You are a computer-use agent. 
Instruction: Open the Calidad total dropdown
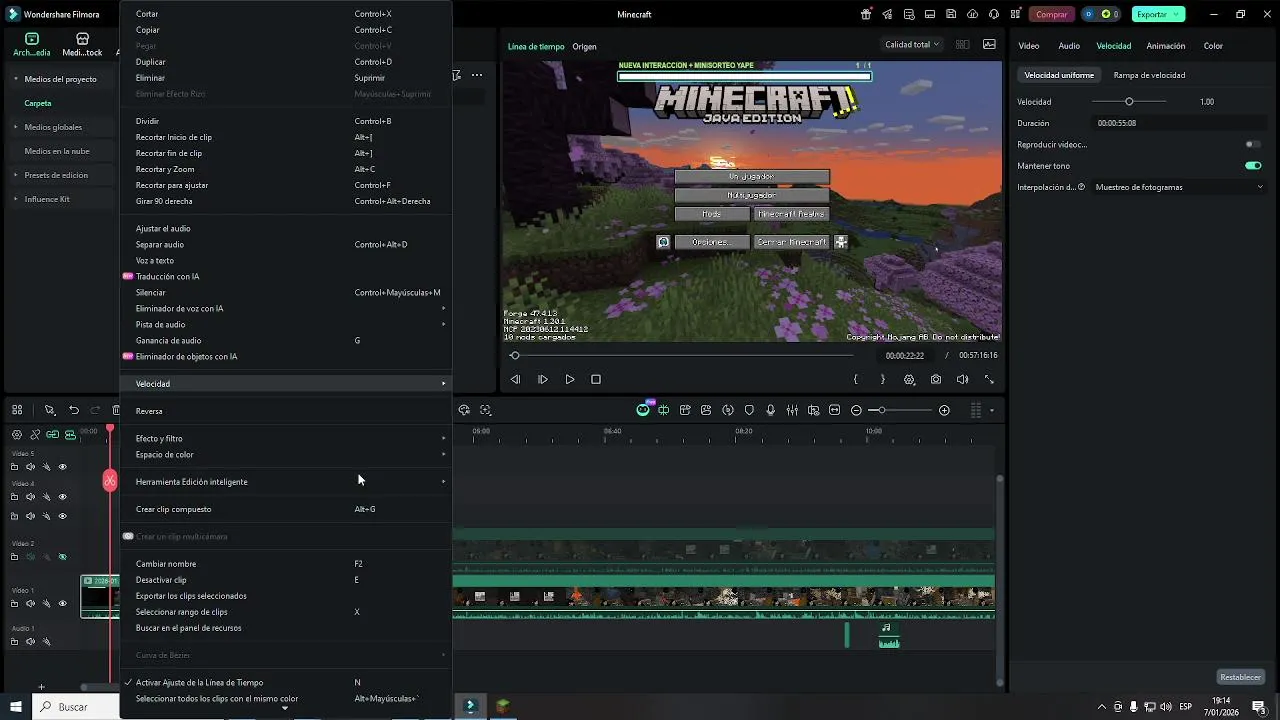pos(911,44)
